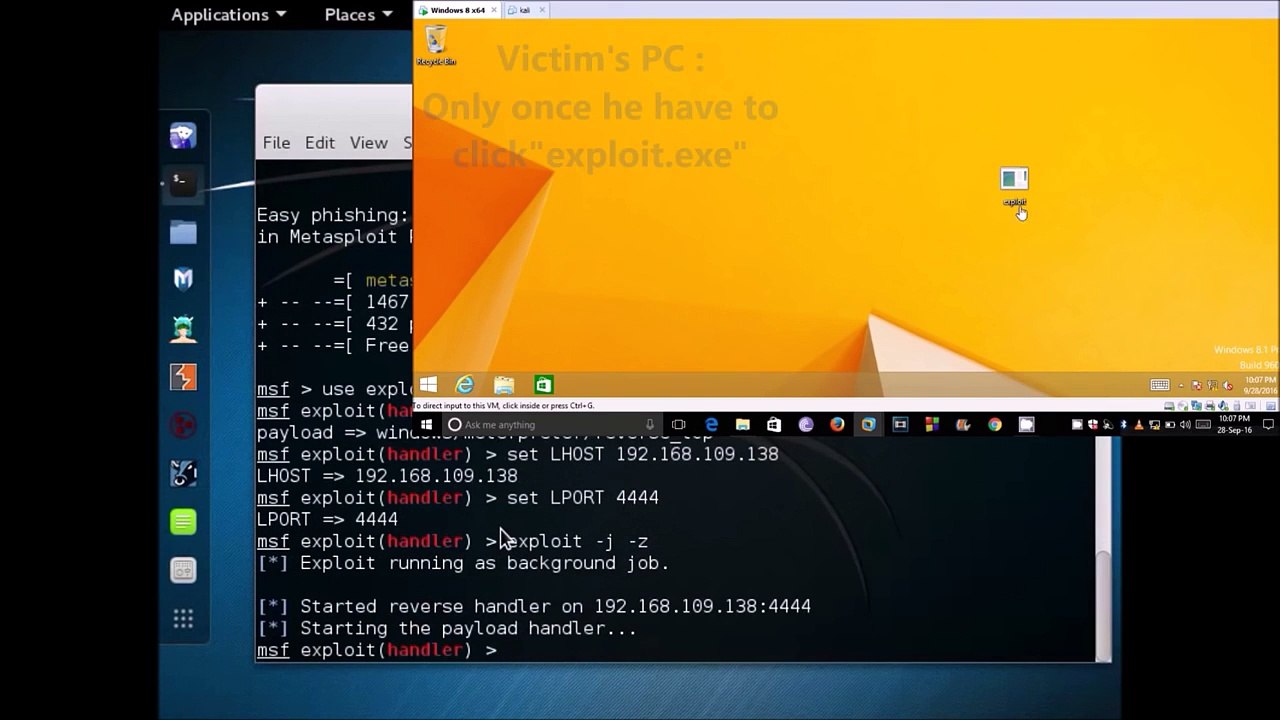Open green Leafpad notes icon in dock

[183, 521]
